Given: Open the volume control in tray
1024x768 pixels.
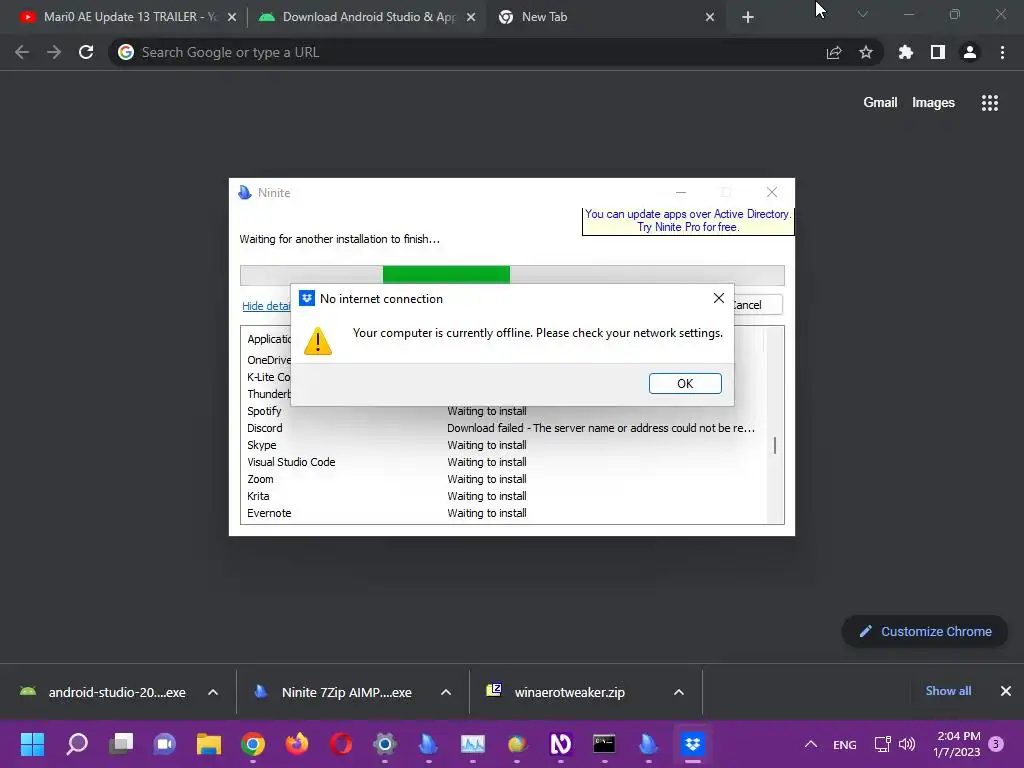Looking at the screenshot, I should (x=906, y=744).
